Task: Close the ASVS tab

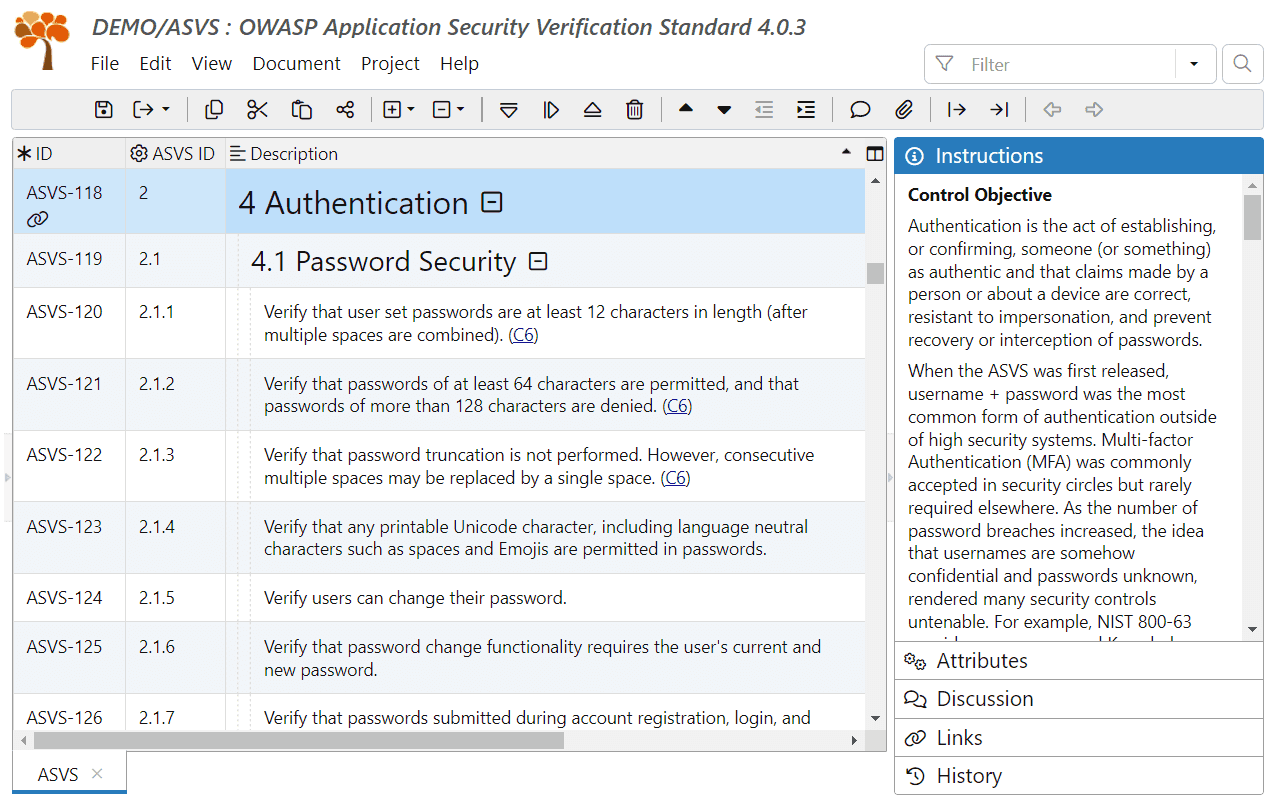Action: 97,774
